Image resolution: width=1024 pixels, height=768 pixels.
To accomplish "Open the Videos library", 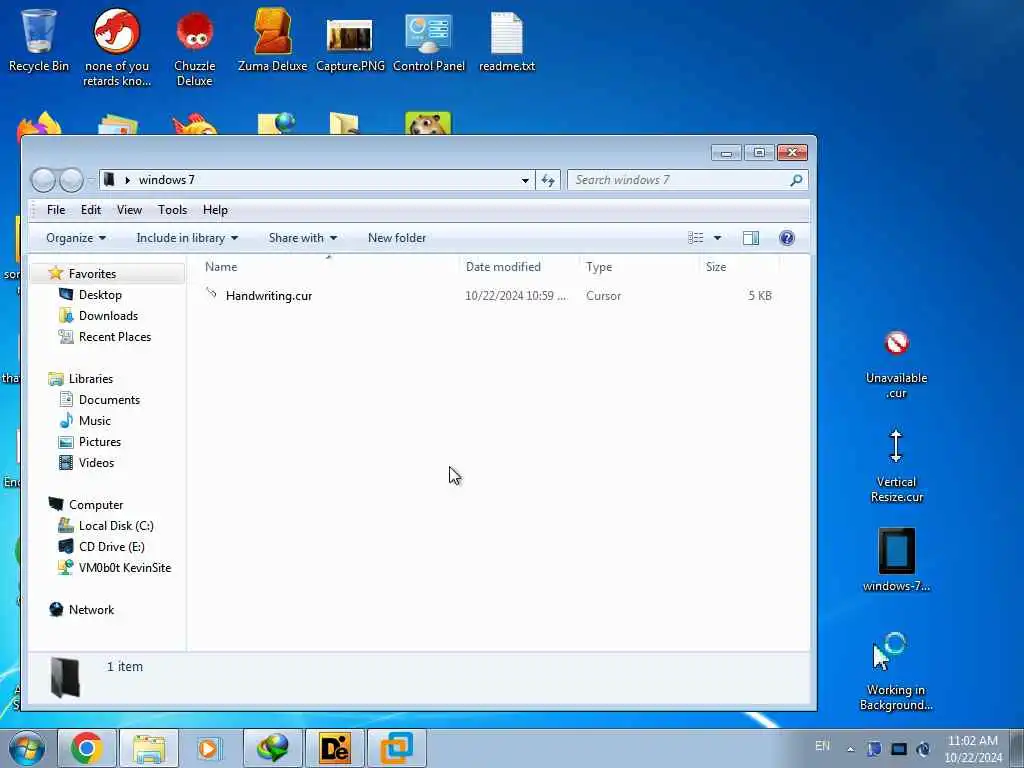I will 96,462.
